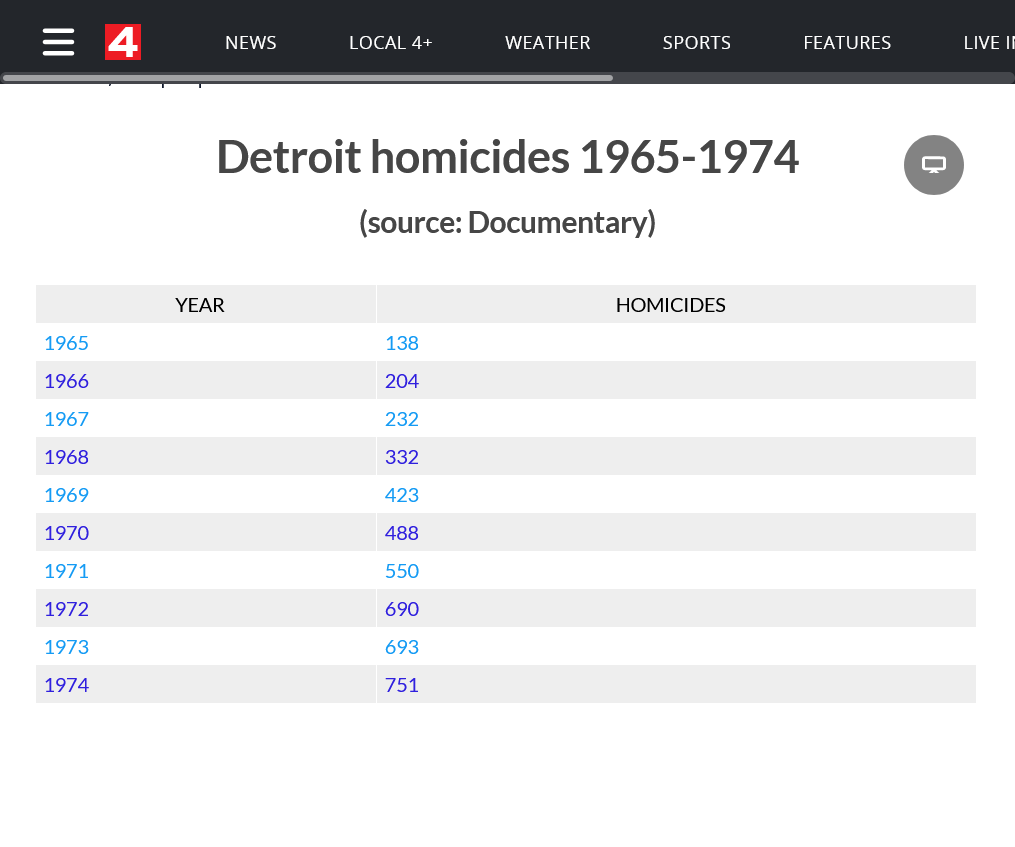
Task: Click the 1974 year link
Action: tap(66, 685)
